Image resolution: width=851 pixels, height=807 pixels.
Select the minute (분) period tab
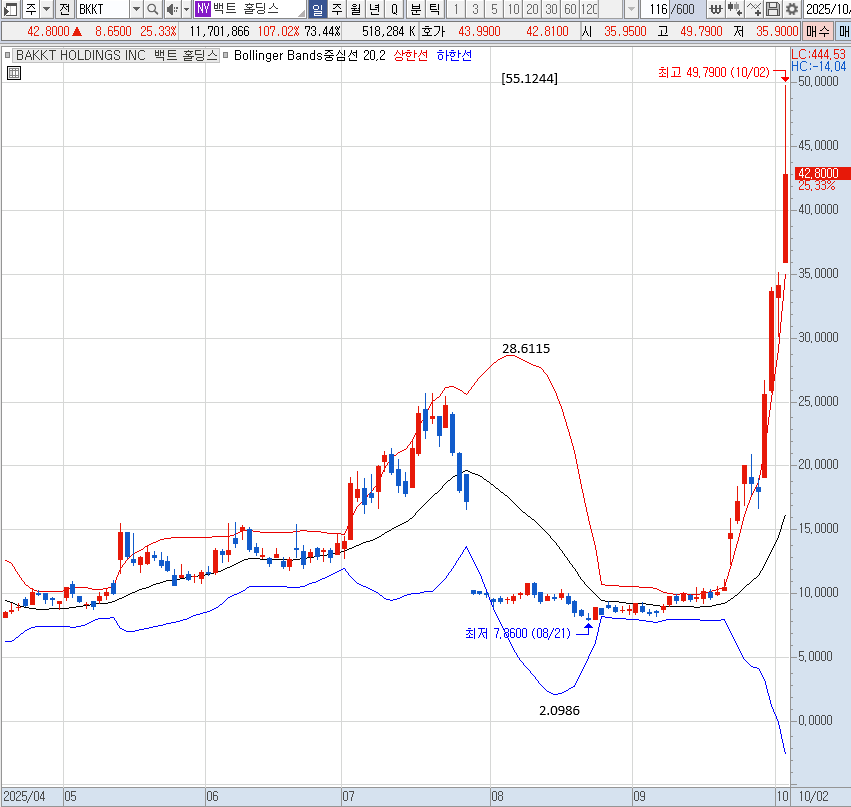(x=415, y=9)
